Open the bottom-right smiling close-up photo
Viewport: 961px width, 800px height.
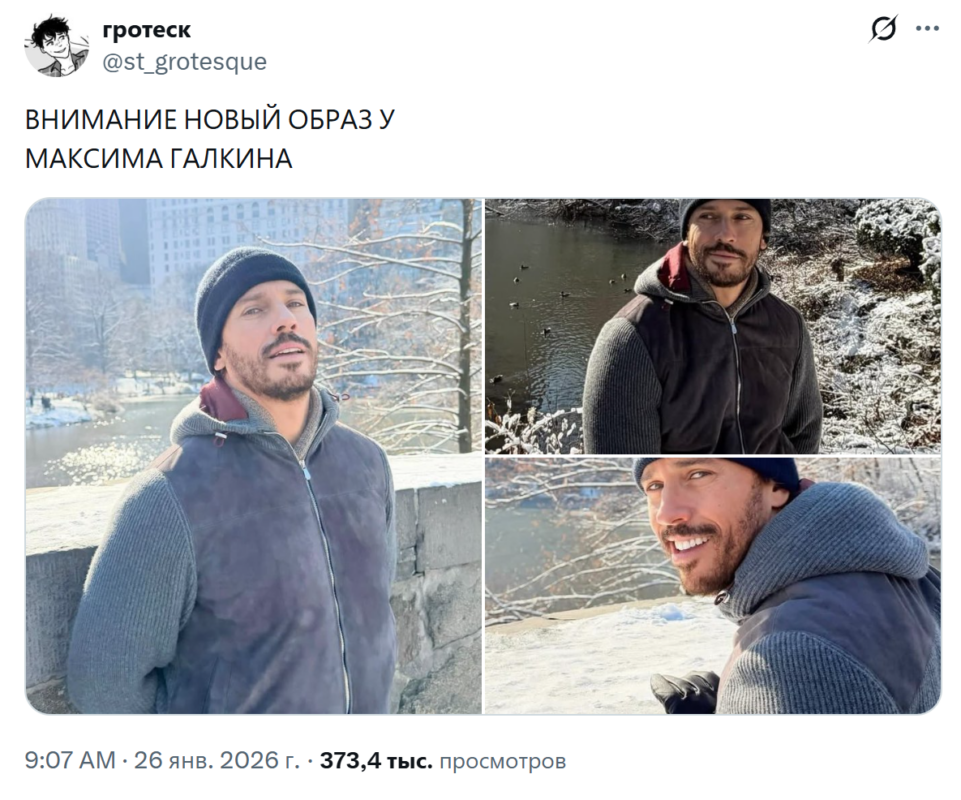[713, 586]
